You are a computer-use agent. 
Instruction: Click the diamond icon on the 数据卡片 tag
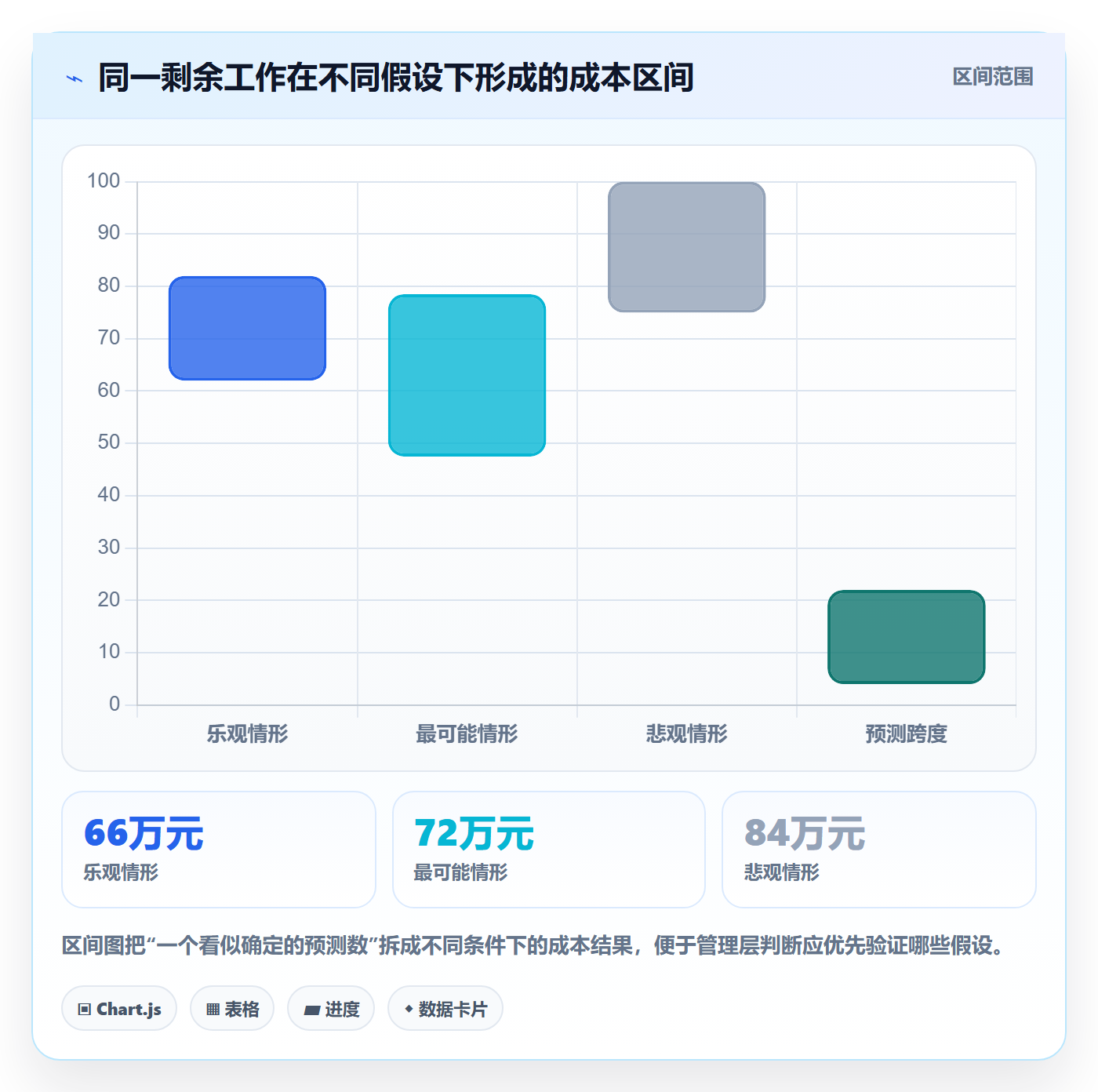tap(409, 1009)
